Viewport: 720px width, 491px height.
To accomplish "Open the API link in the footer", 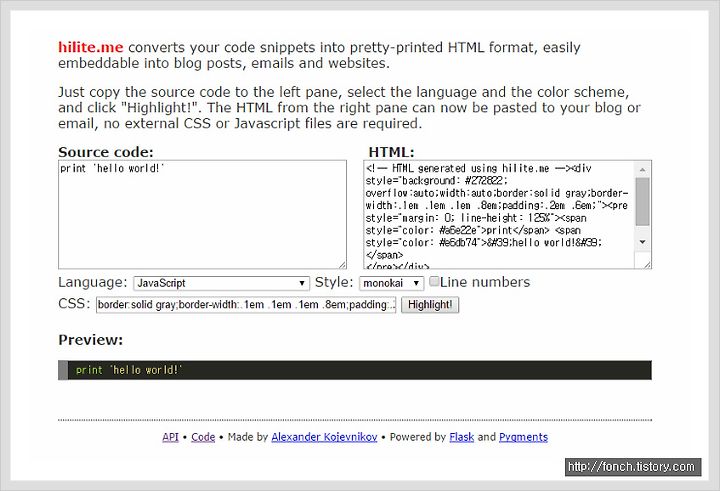I will point(170,437).
